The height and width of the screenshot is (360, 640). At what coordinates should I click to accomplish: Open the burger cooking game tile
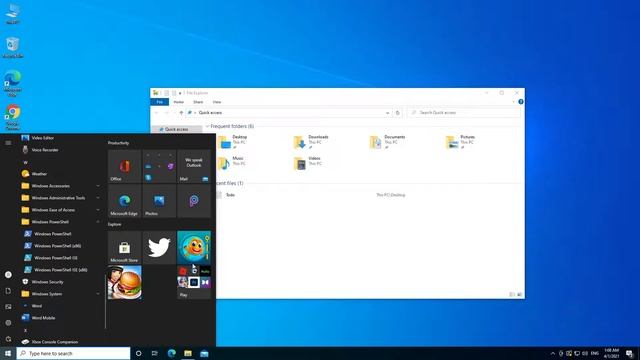point(124,282)
